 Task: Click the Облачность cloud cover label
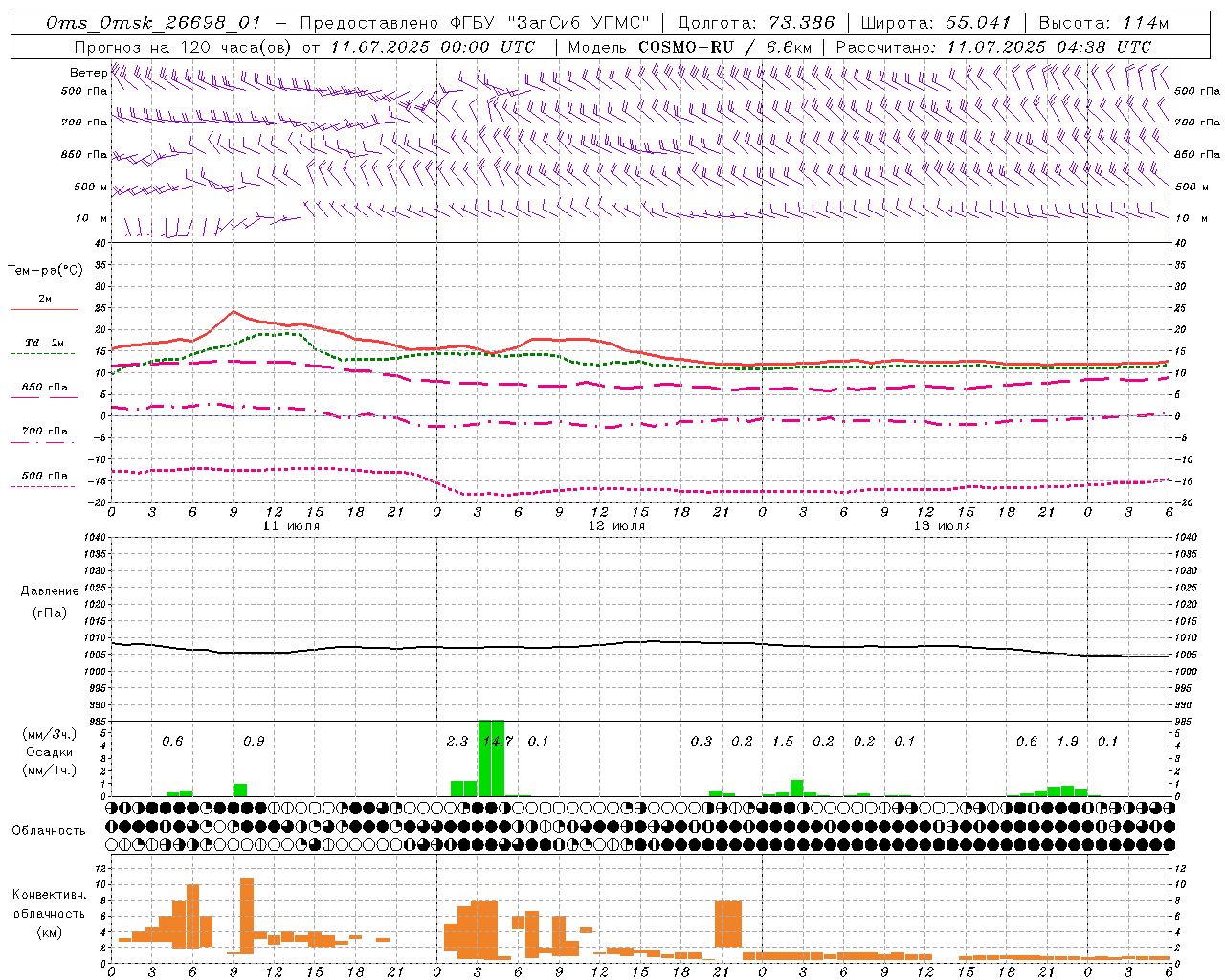click(49, 831)
